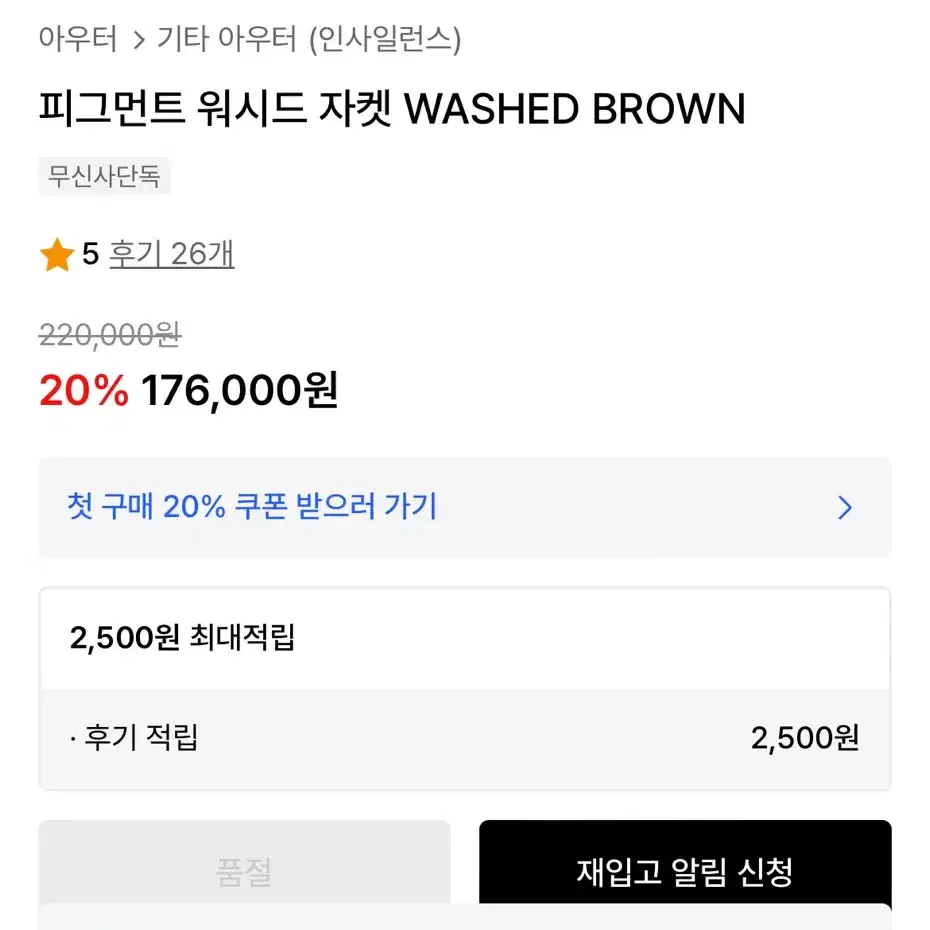The image size is (930, 930).
Task: Click the orange star rating icon
Action: click(x=57, y=255)
